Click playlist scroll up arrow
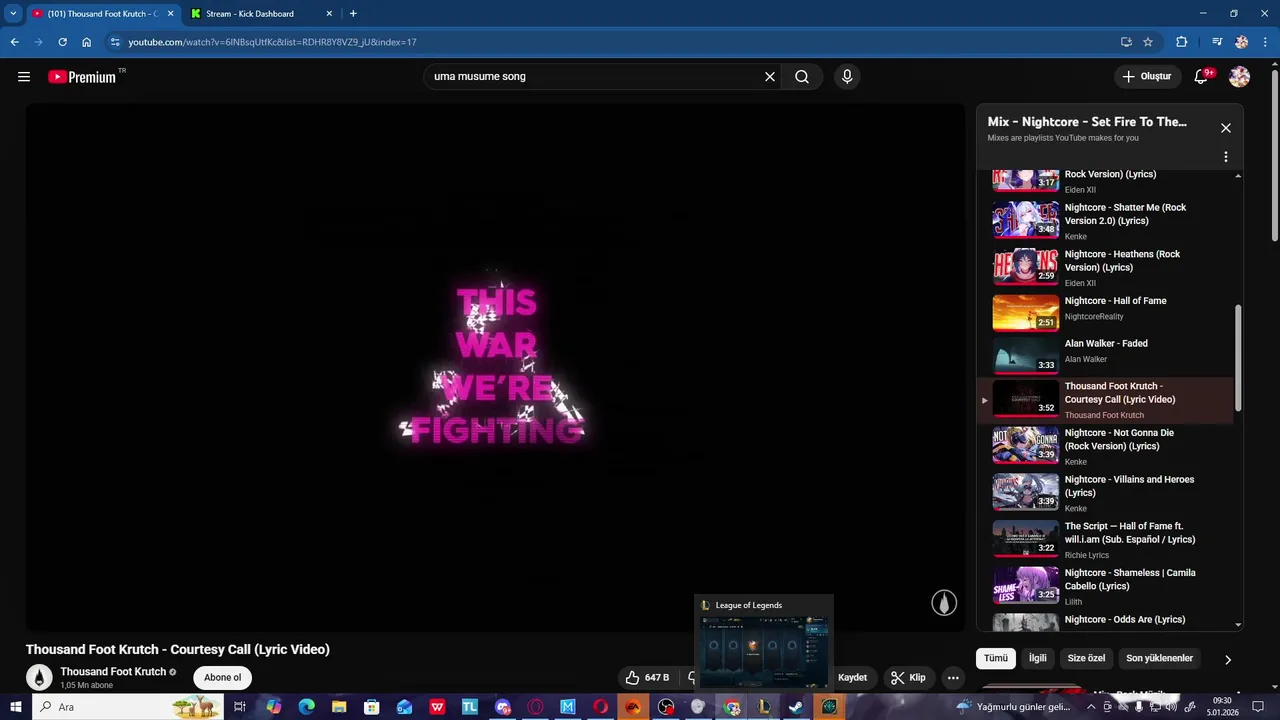 [1238, 176]
